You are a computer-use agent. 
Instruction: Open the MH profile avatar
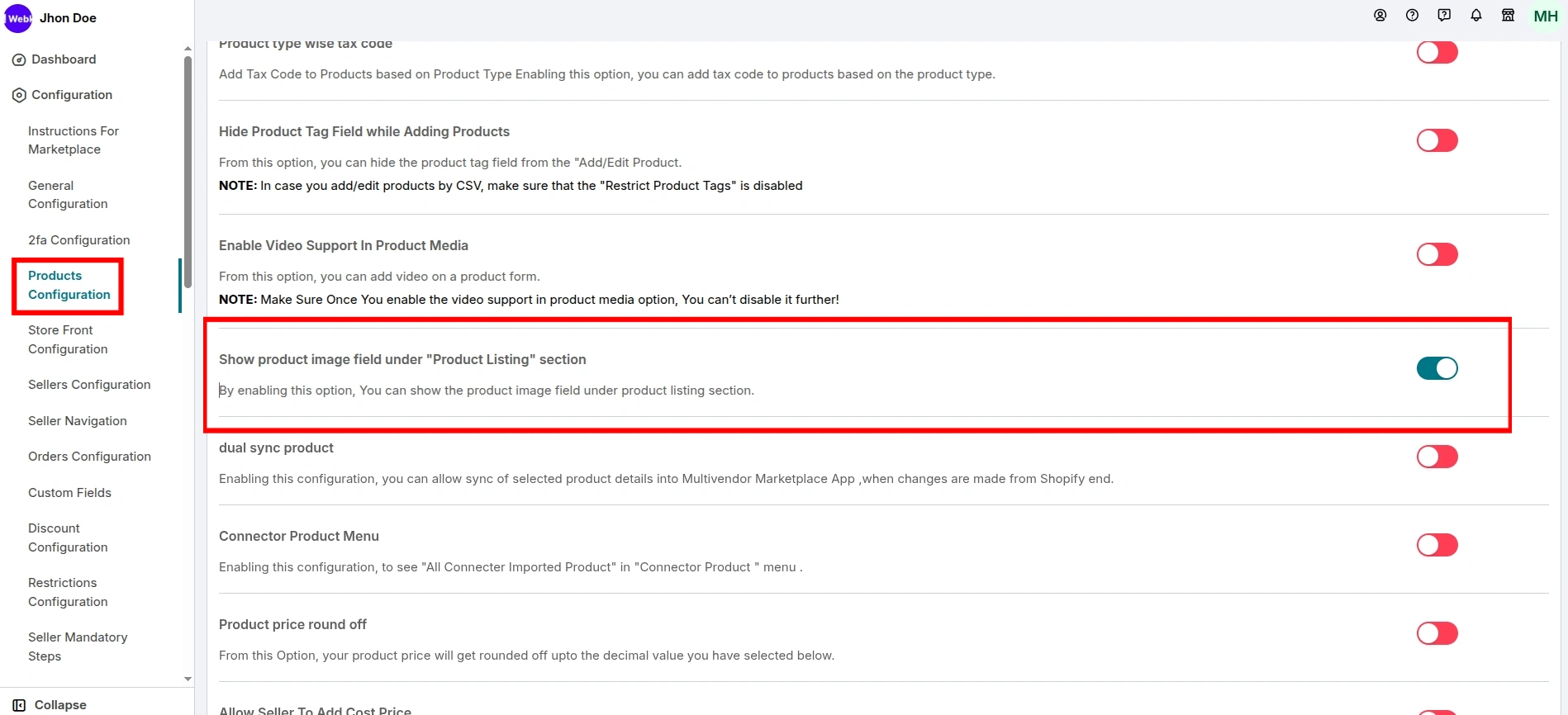[1545, 17]
